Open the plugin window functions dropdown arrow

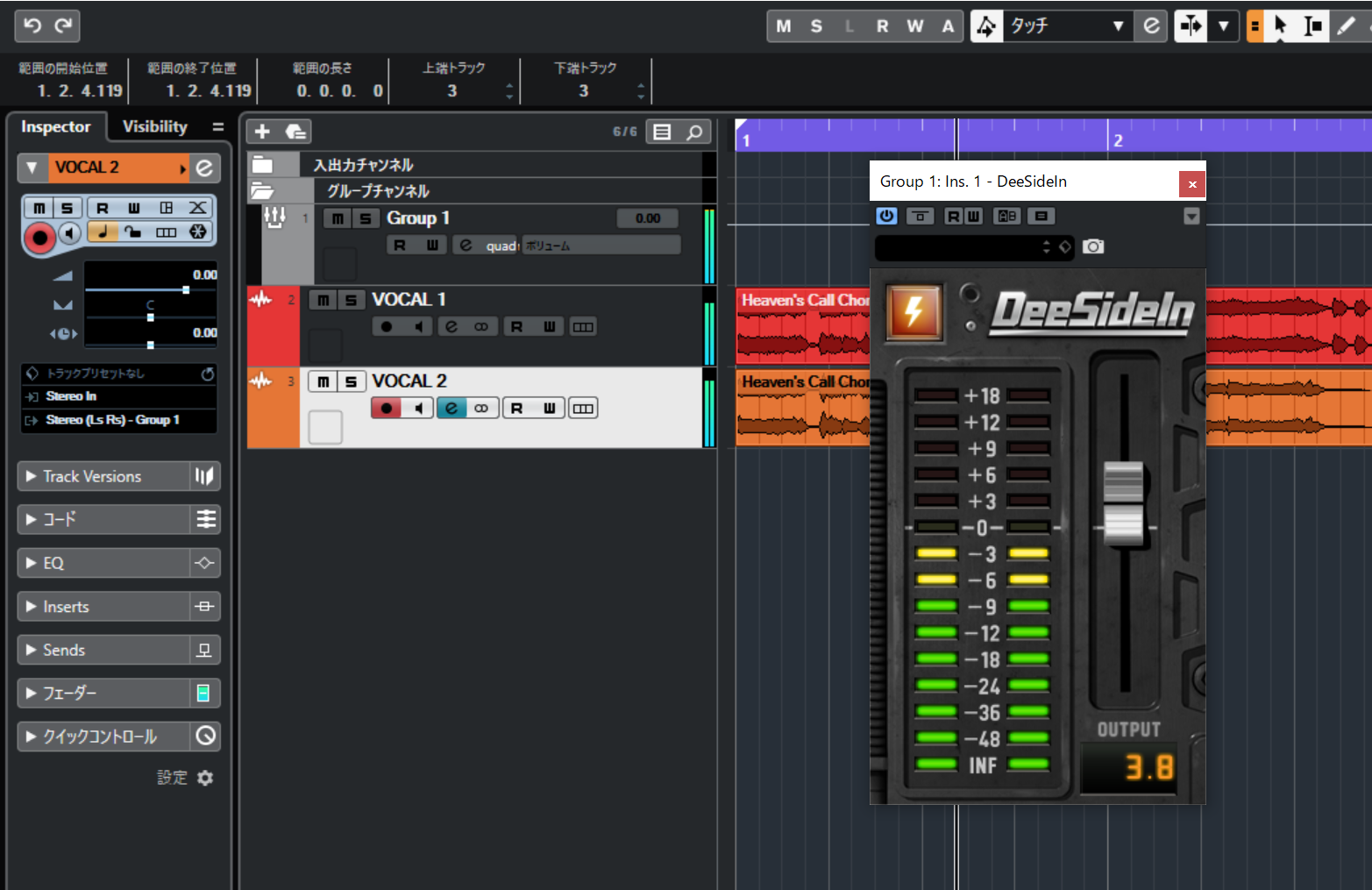coord(1191,217)
